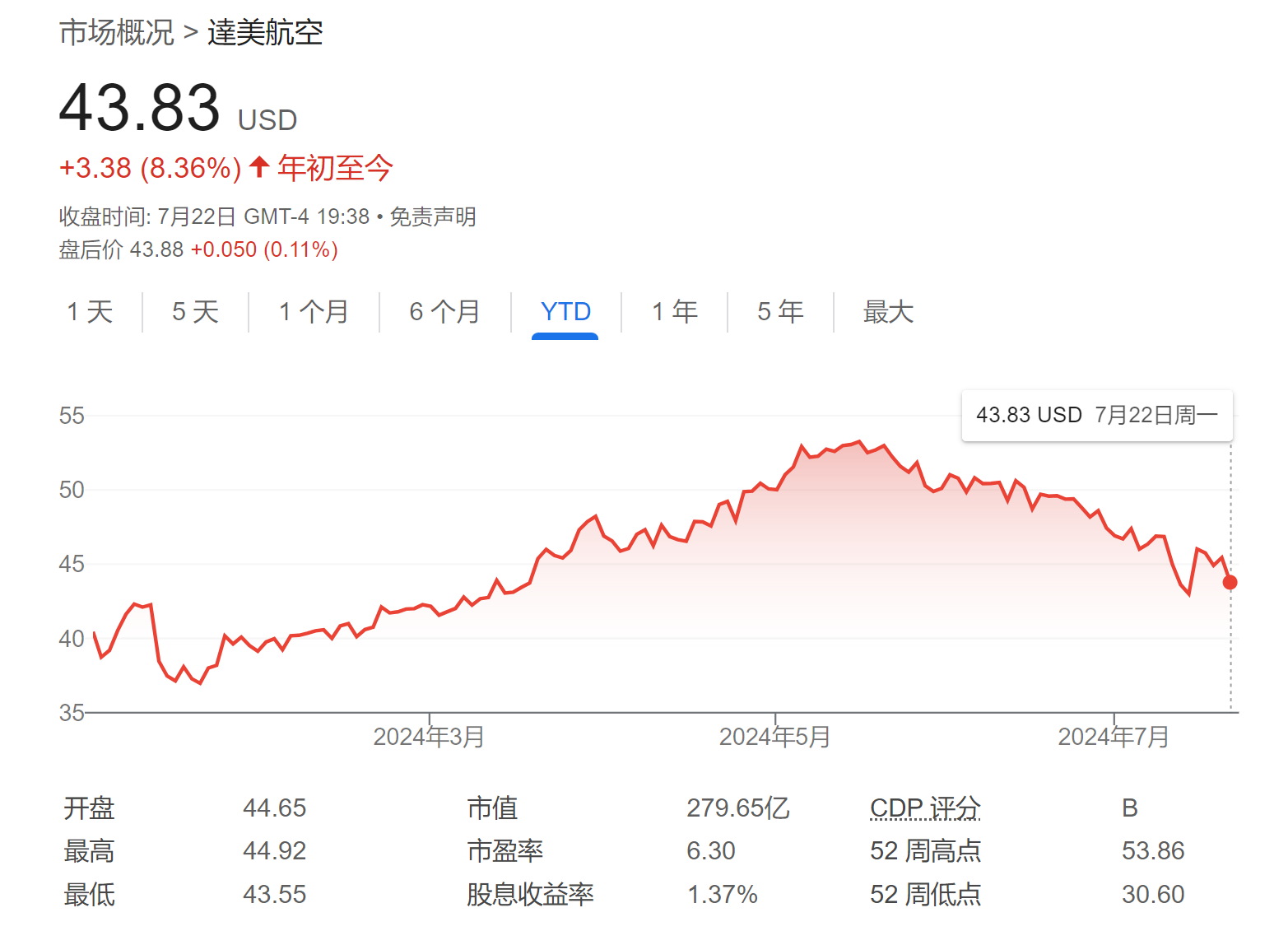Click the 55 y-axis label

click(72, 416)
